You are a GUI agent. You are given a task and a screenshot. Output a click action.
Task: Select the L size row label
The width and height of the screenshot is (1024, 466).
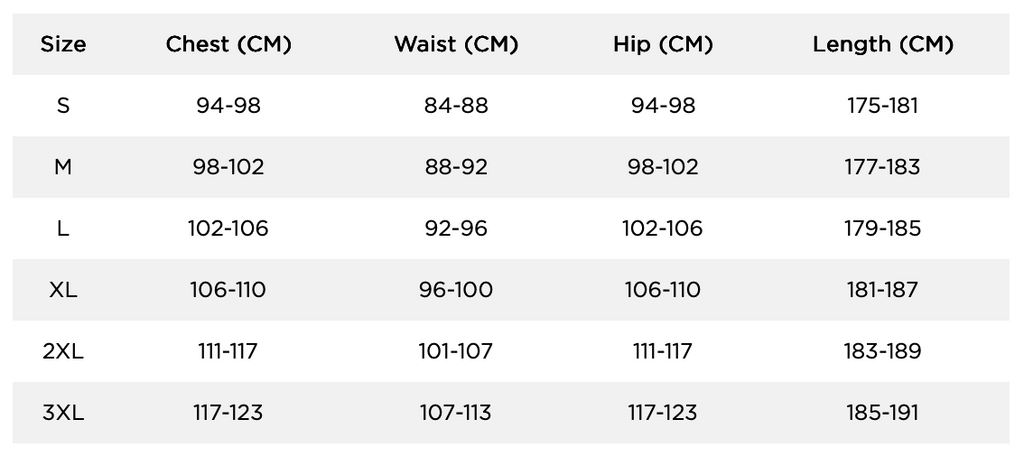pos(63,228)
